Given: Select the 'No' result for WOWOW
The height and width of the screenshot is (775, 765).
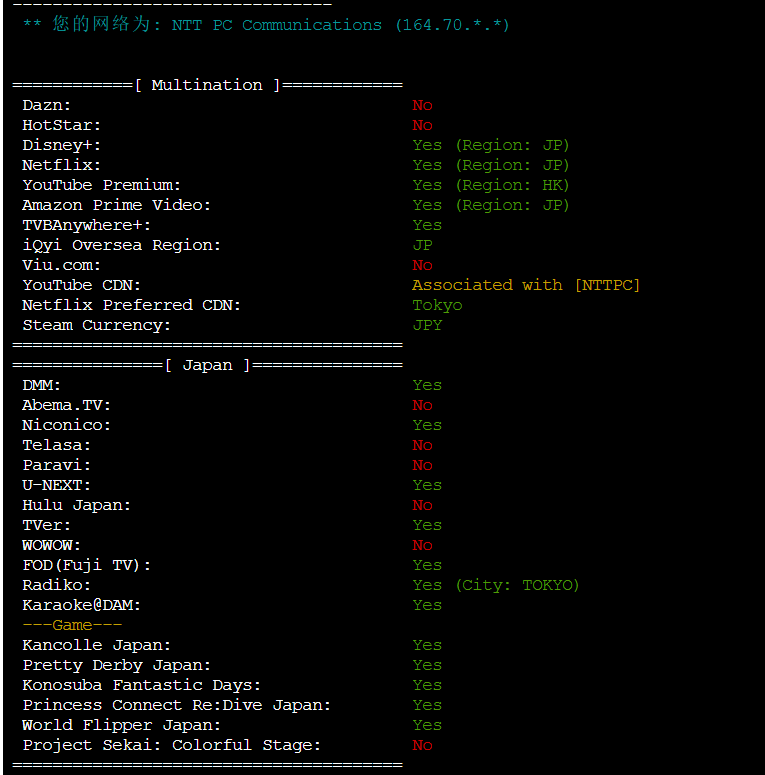Looking at the screenshot, I should click(x=423, y=545).
